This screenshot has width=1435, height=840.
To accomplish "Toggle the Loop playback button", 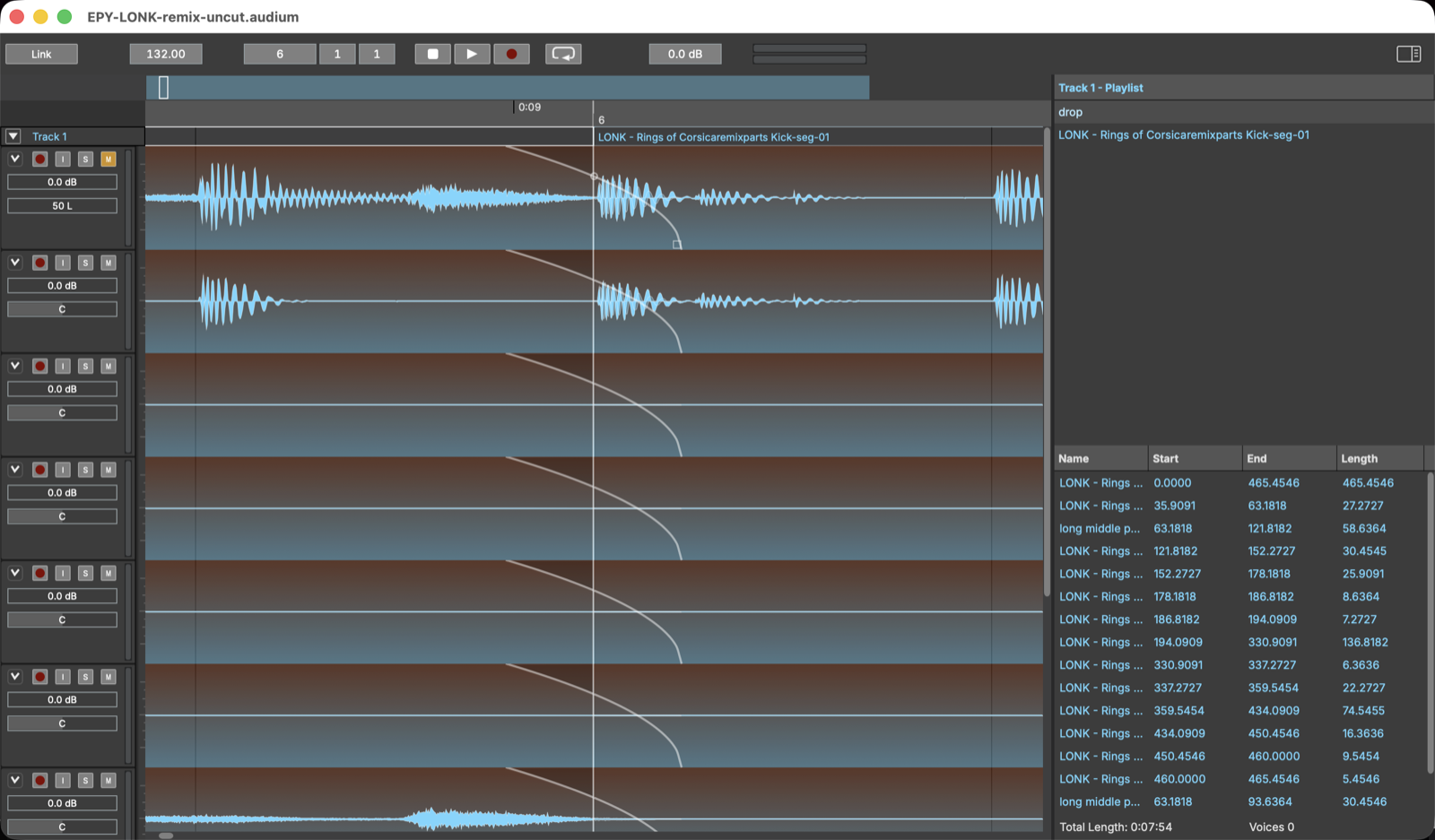I will [563, 54].
